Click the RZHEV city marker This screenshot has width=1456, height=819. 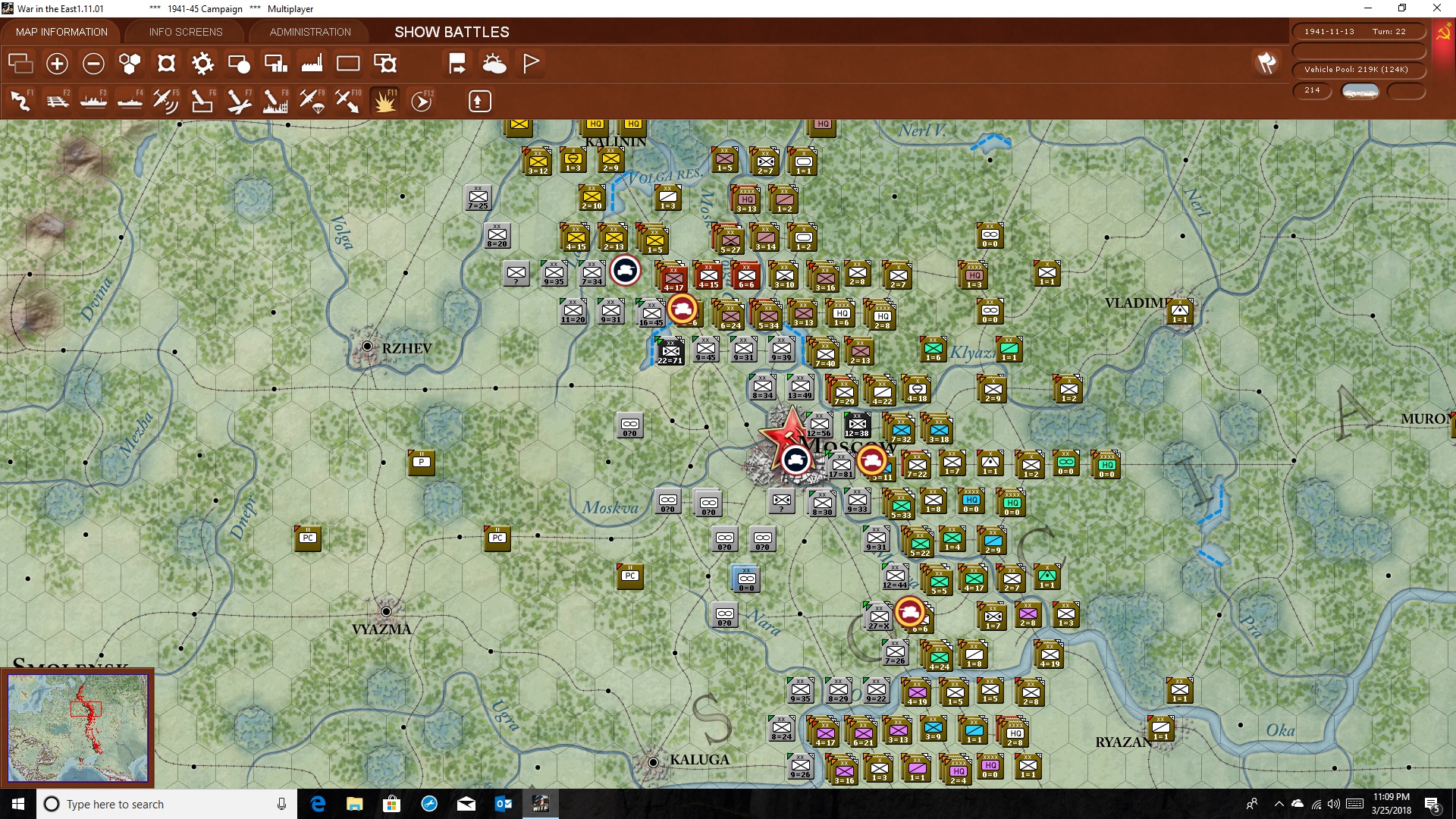click(368, 347)
